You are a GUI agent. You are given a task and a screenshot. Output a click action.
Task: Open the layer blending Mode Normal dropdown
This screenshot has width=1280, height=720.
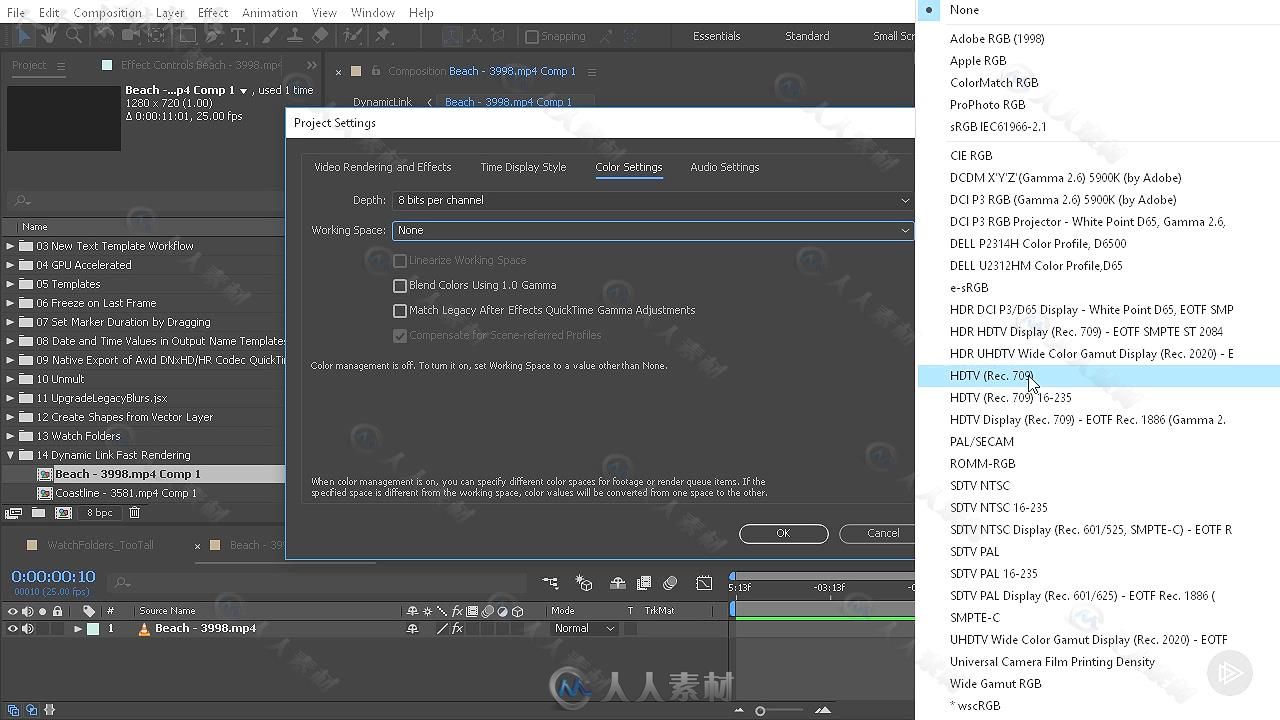coord(584,629)
